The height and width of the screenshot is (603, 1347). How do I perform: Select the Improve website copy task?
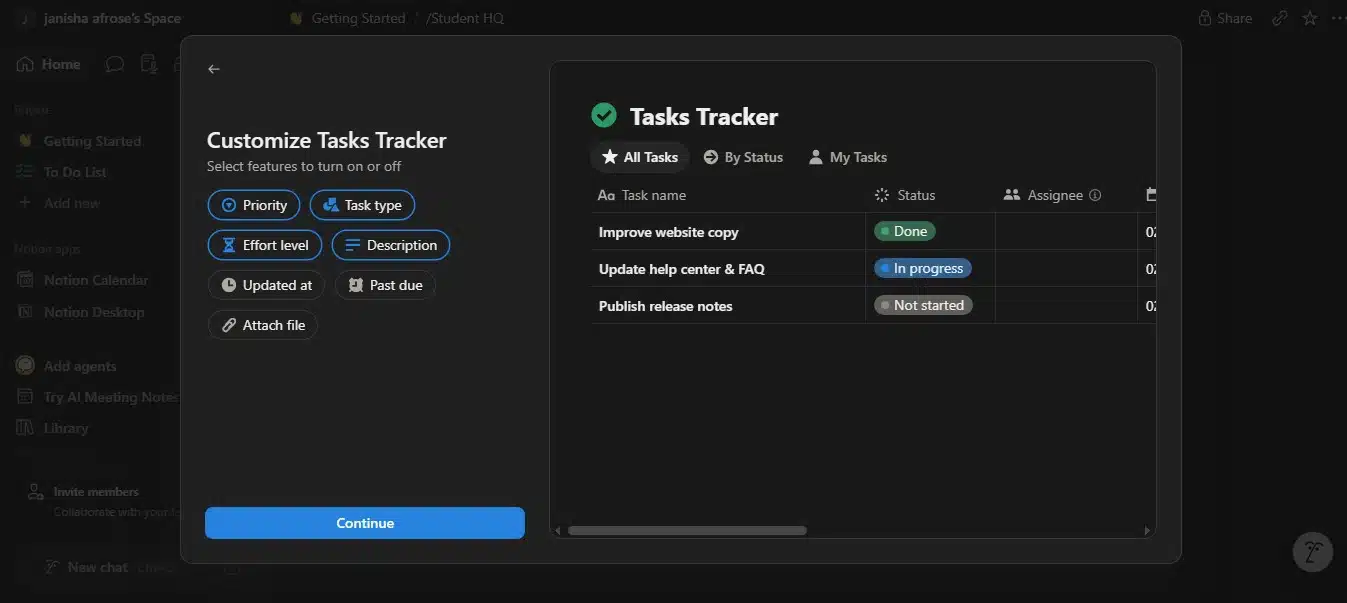668,232
